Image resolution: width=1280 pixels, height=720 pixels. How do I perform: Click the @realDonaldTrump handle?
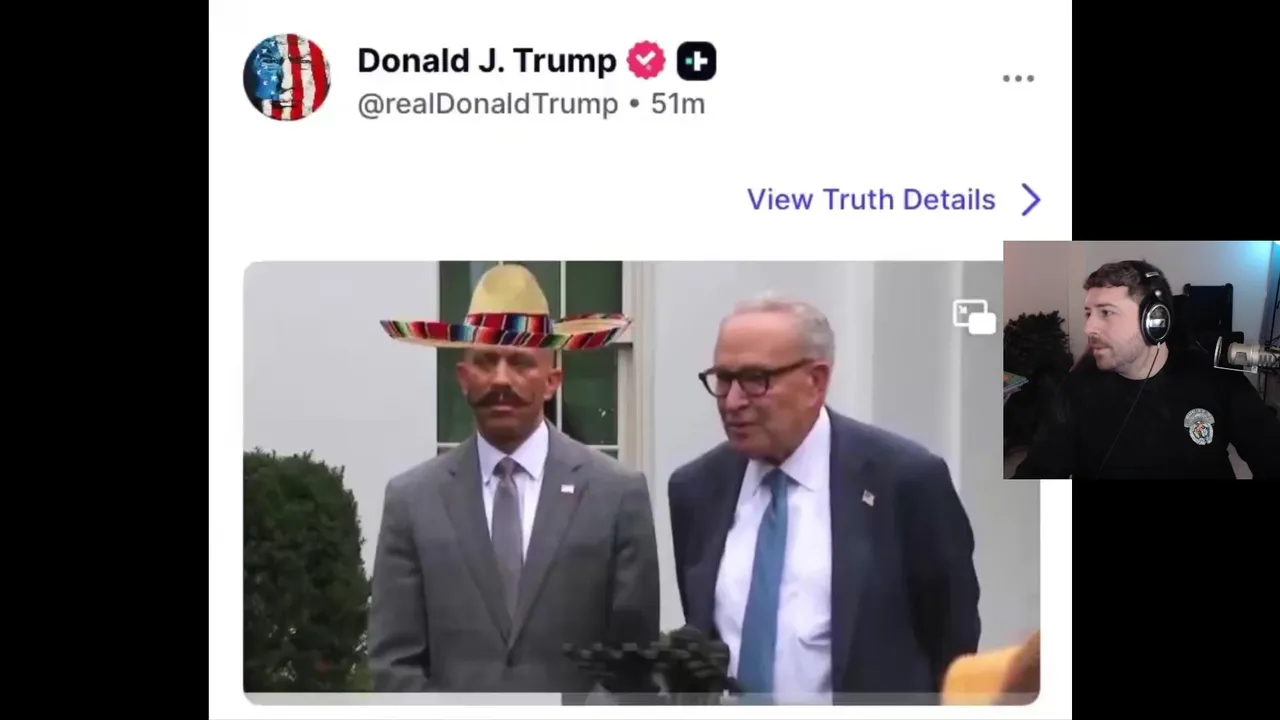pyautogui.click(x=488, y=104)
